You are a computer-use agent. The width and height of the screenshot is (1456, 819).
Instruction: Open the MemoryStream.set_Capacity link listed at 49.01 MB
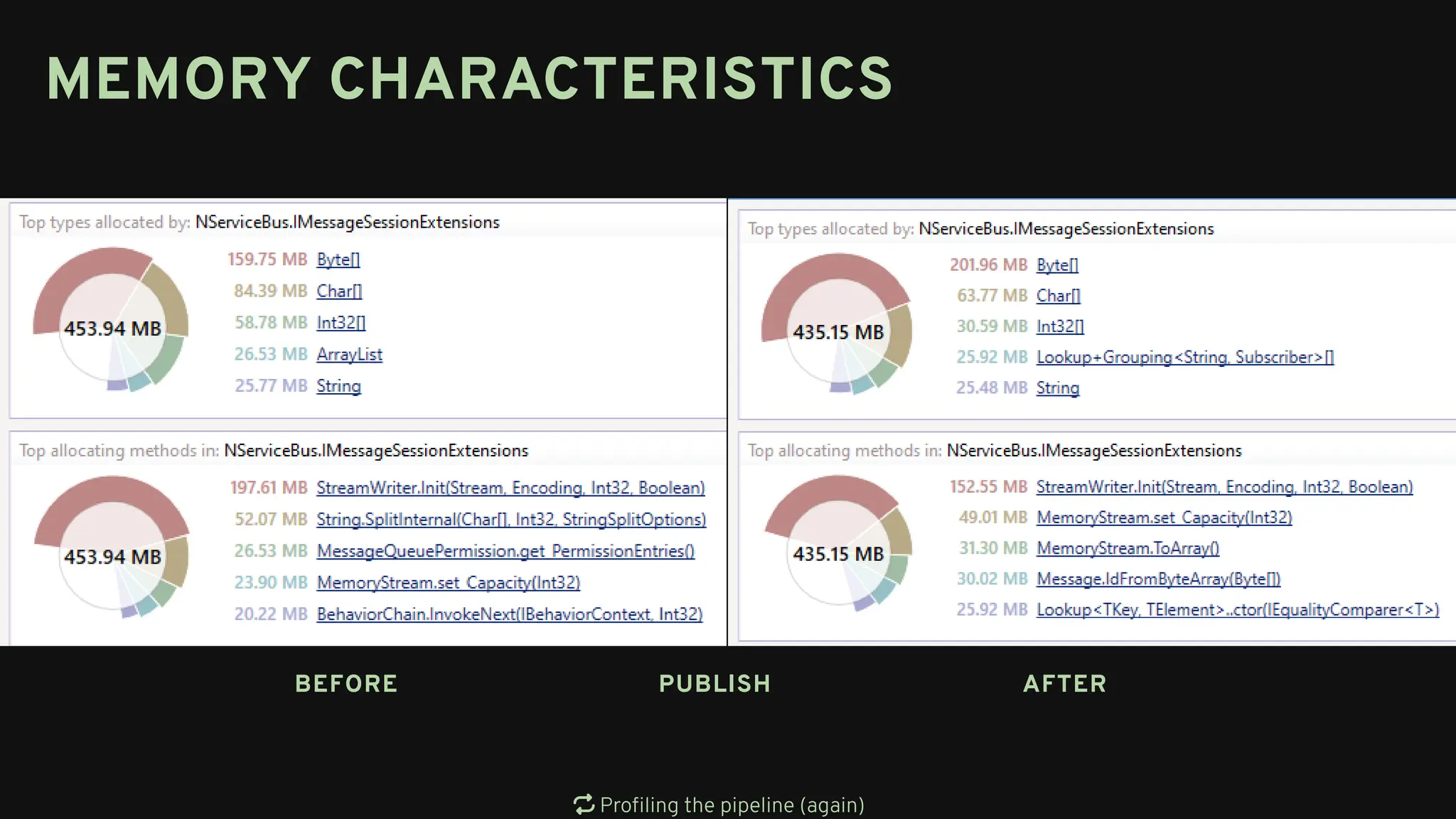pos(1165,518)
